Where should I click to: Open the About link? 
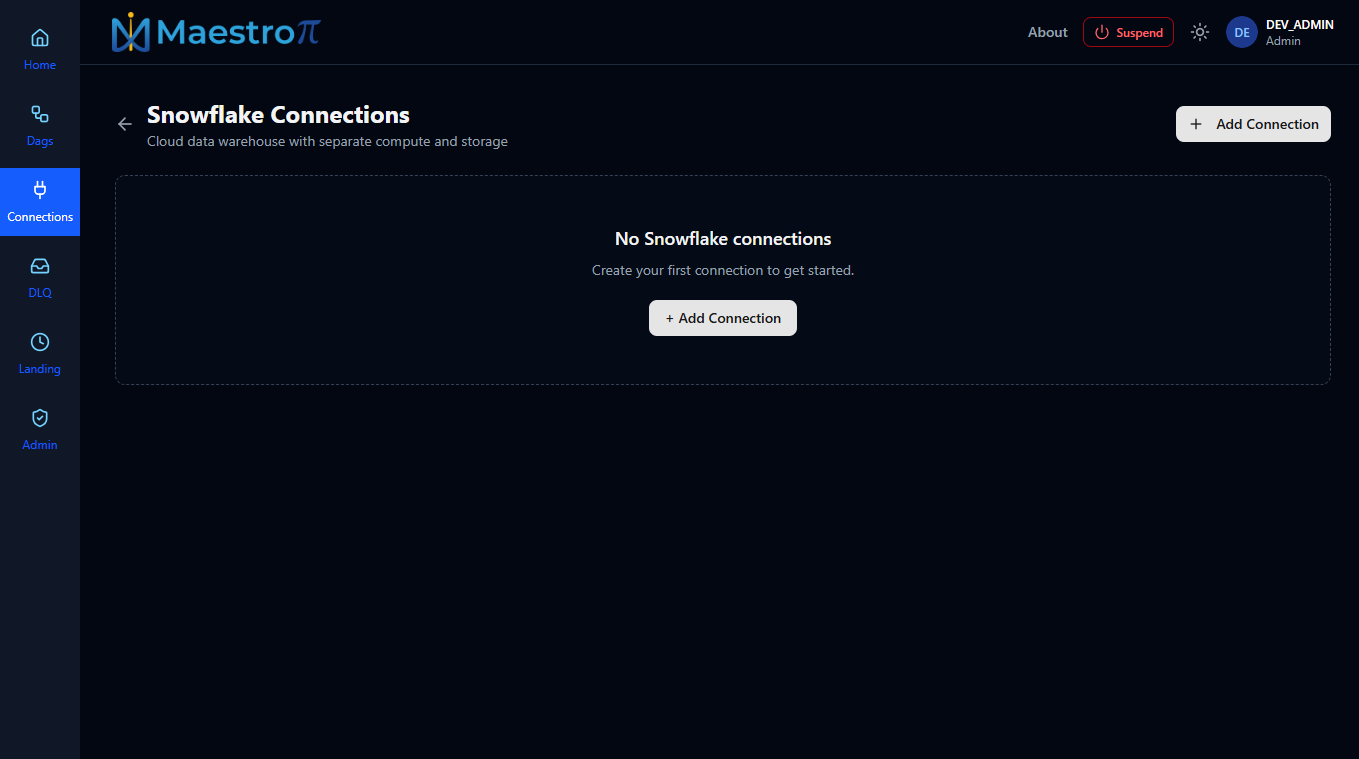coord(1048,32)
